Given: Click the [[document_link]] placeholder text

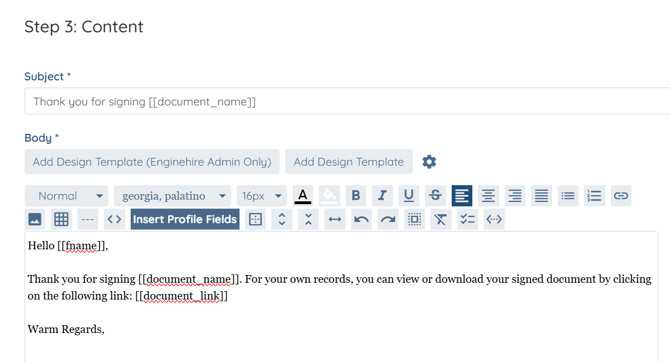Looking at the screenshot, I should tap(181, 296).
